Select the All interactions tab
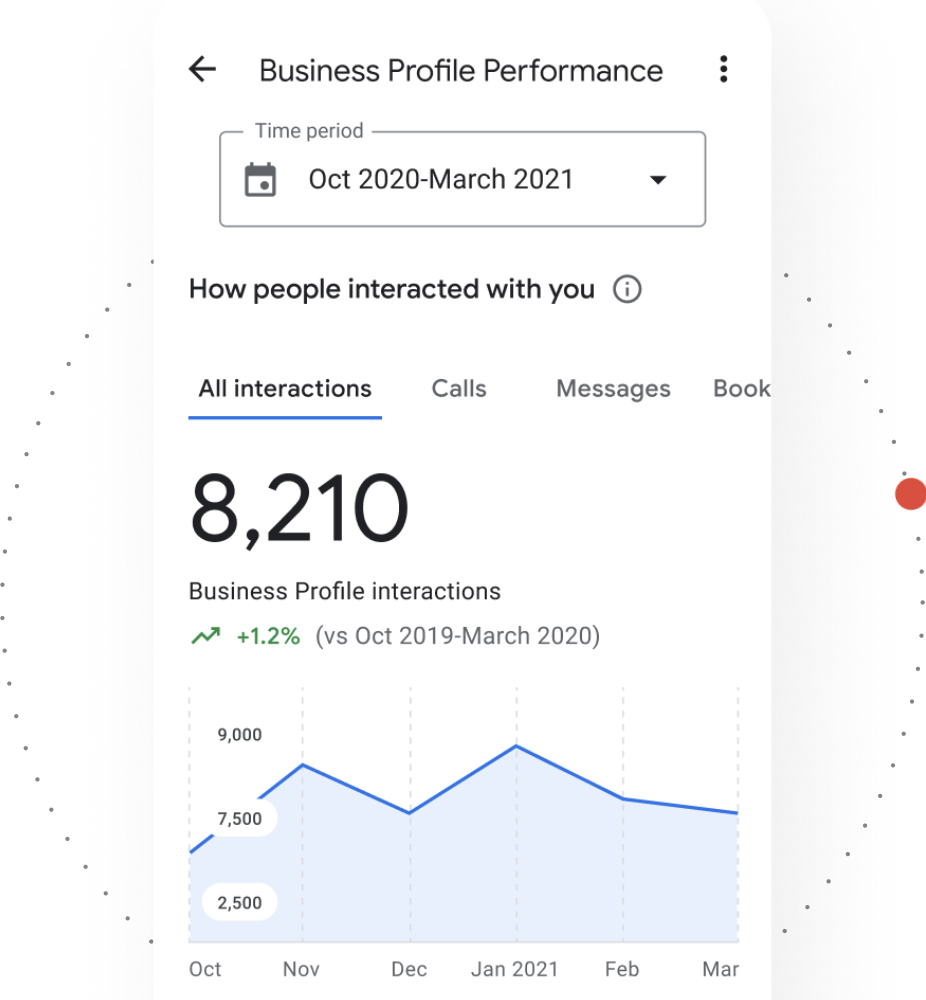This screenshot has width=926, height=1000. pos(285,388)
